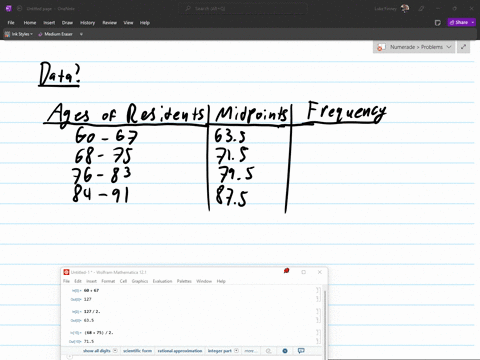This screenshot has height=360, width=480.
Task: Click the Share button
Action: [459, 22]
